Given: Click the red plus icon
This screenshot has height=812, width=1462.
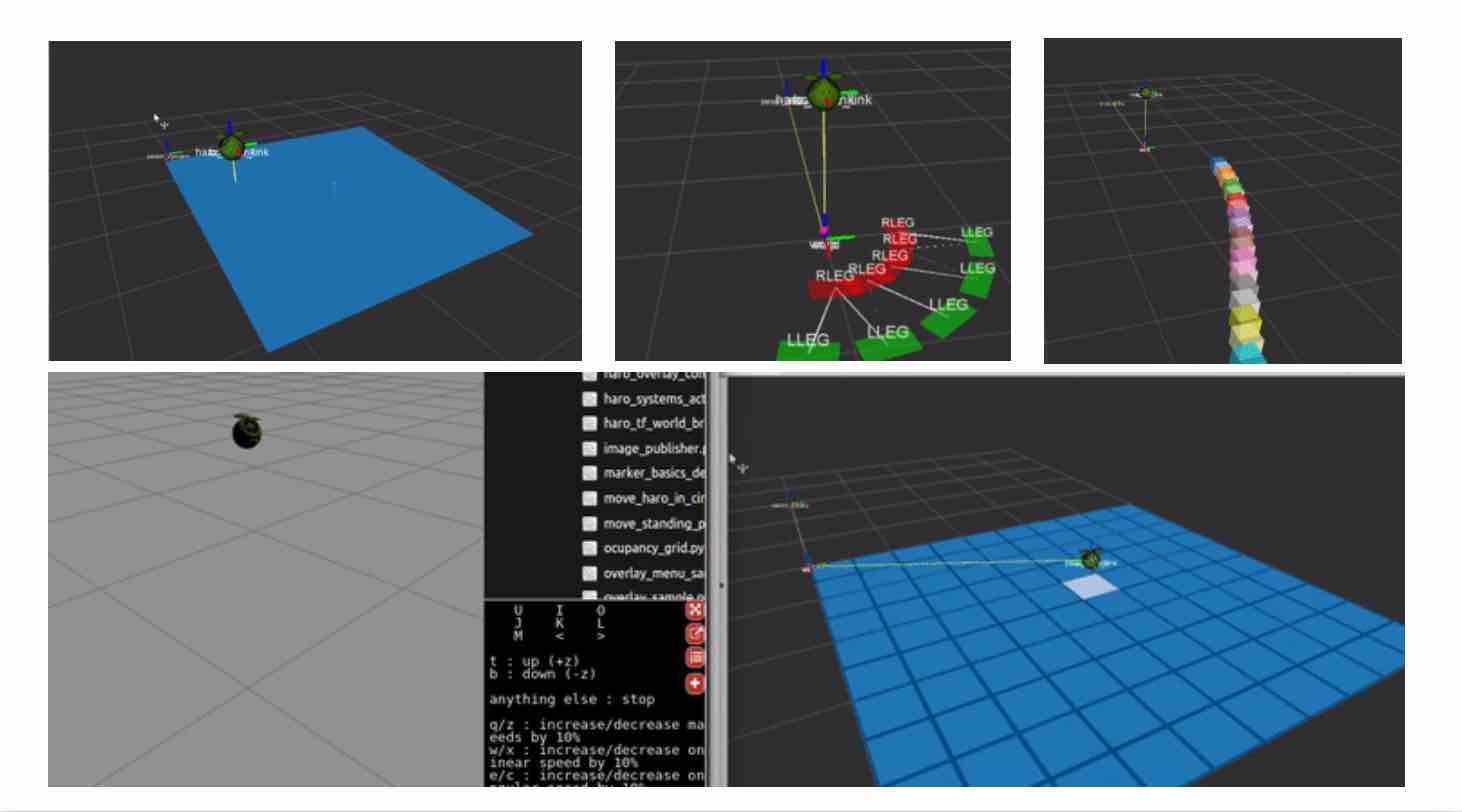Looking at the screenshot, I should click(695, 684).
